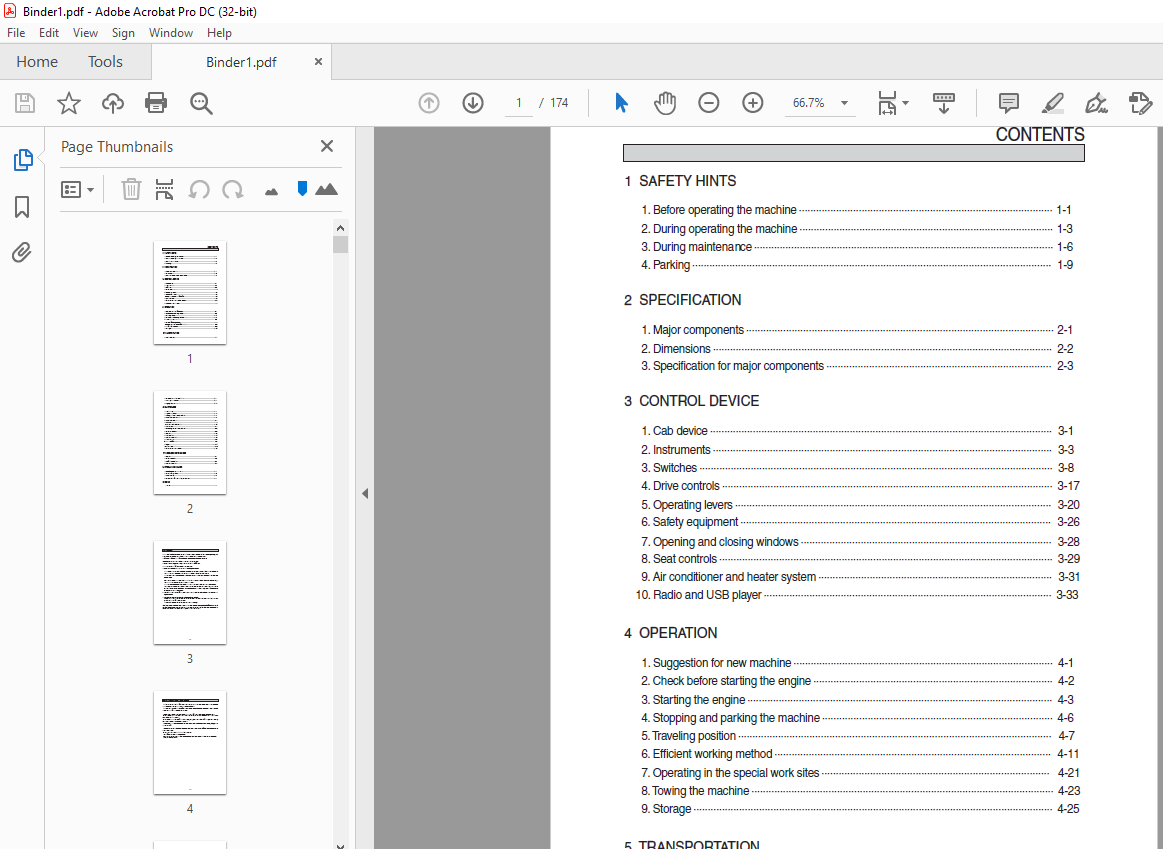
Task: Open the fit page width tool
Action: (887, 103)
